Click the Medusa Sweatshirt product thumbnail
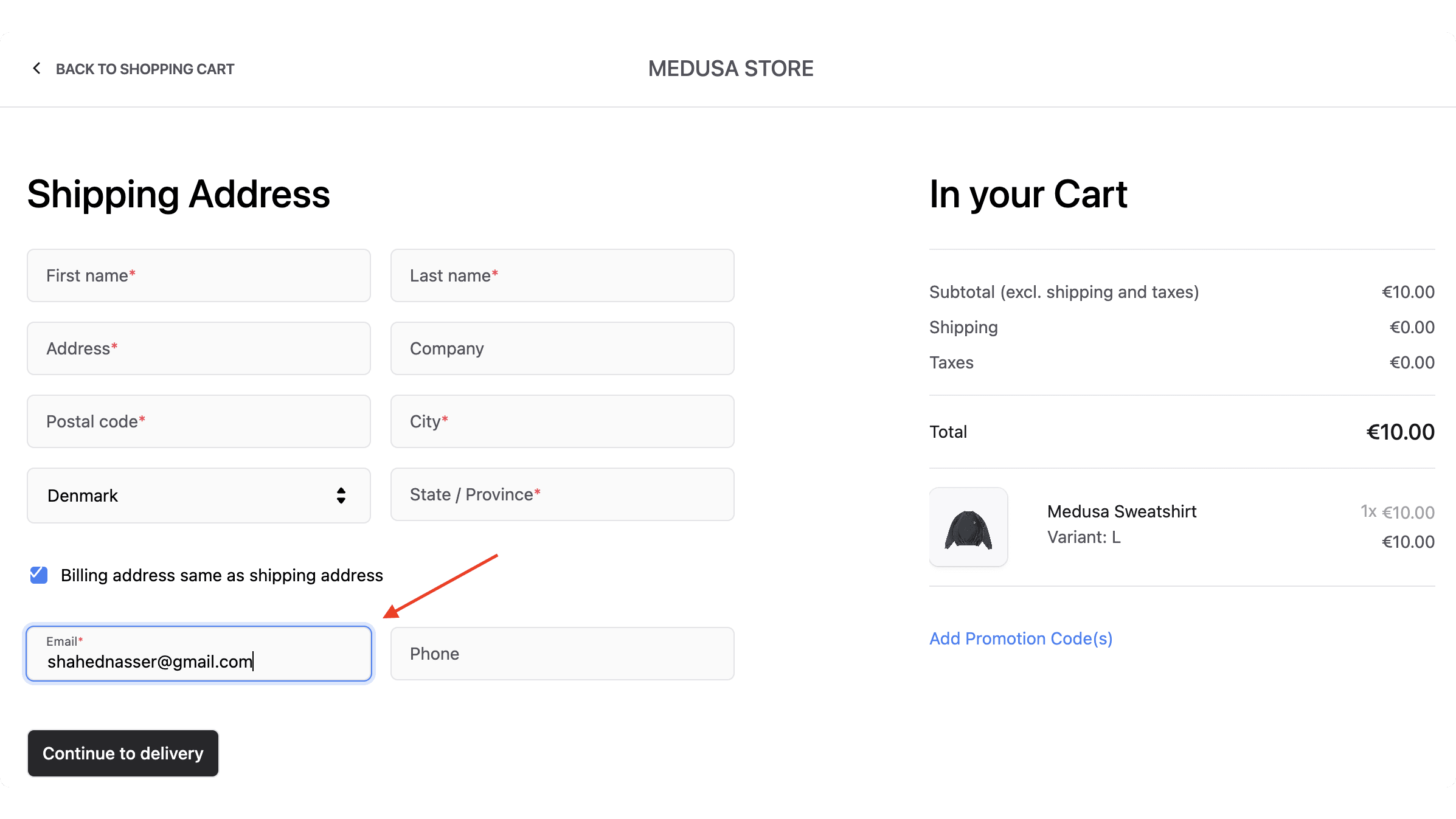This screenshot has height=819, width=1456. pyautogui.click(x=968, y=527)
